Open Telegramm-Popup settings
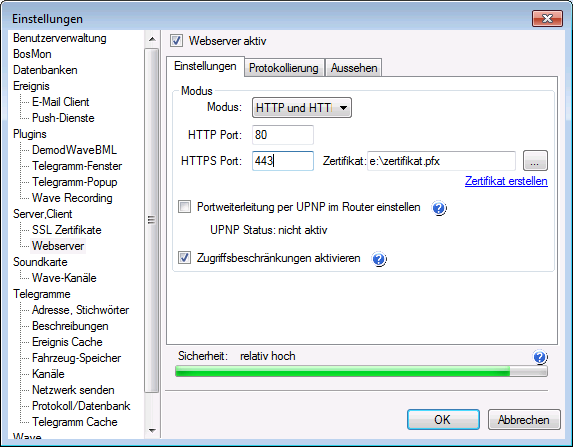 pos(75,182)
